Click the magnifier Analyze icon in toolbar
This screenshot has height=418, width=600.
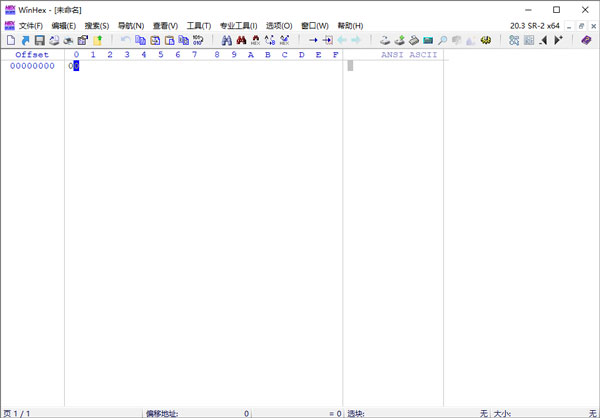pyautogui.click(x=443, y=40)
